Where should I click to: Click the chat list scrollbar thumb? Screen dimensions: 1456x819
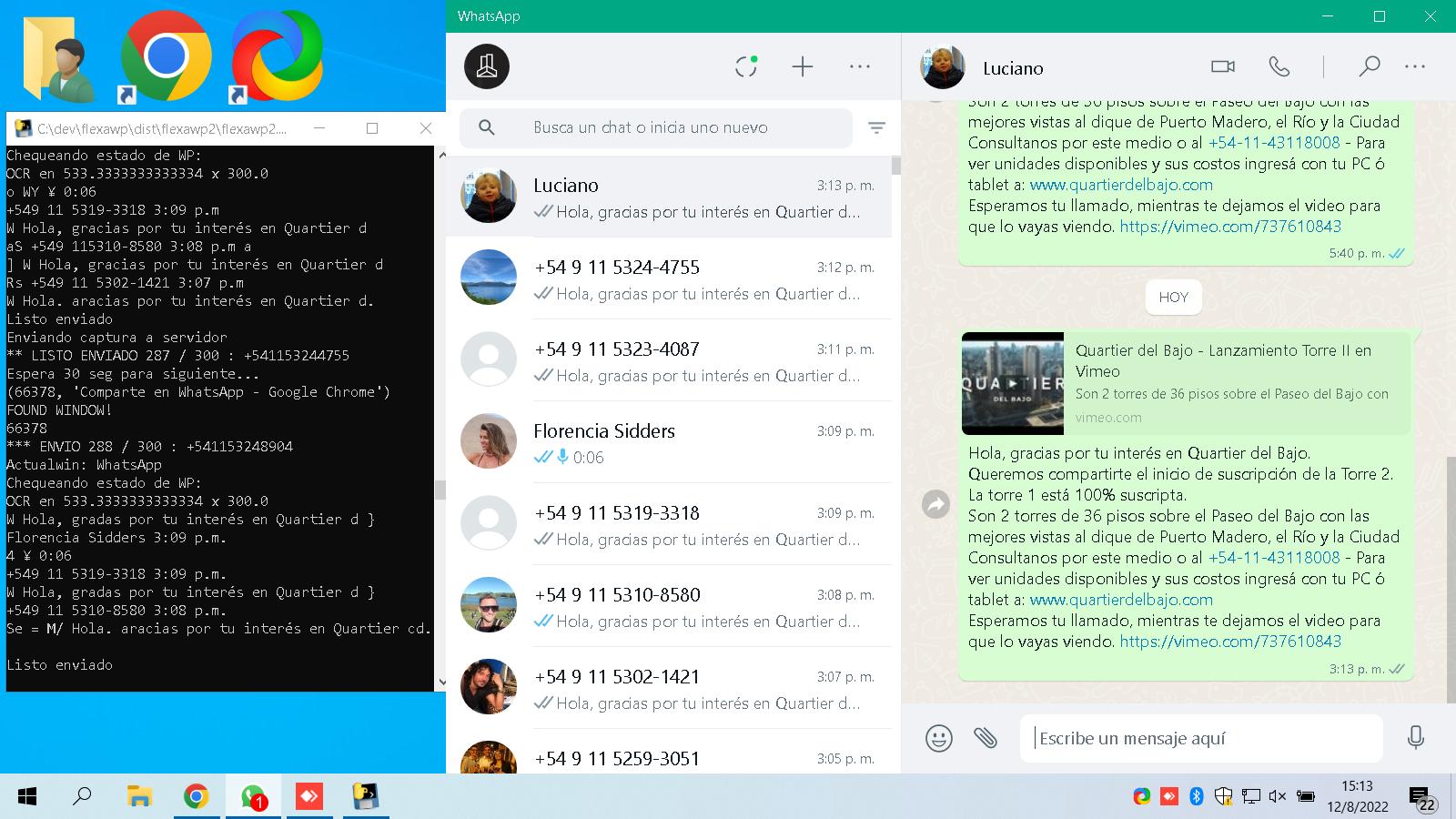(896, 166)
